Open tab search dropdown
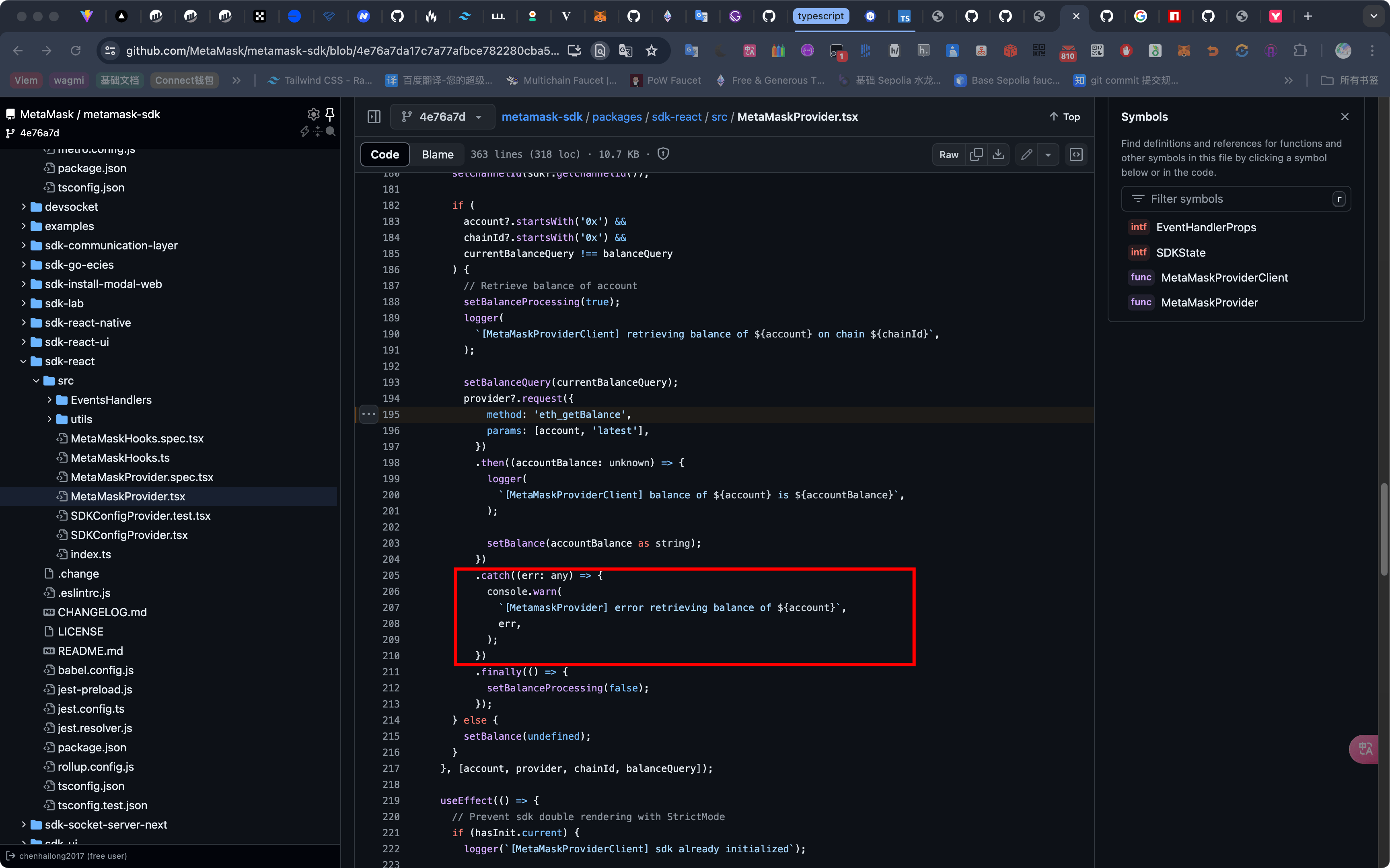 1374,16
